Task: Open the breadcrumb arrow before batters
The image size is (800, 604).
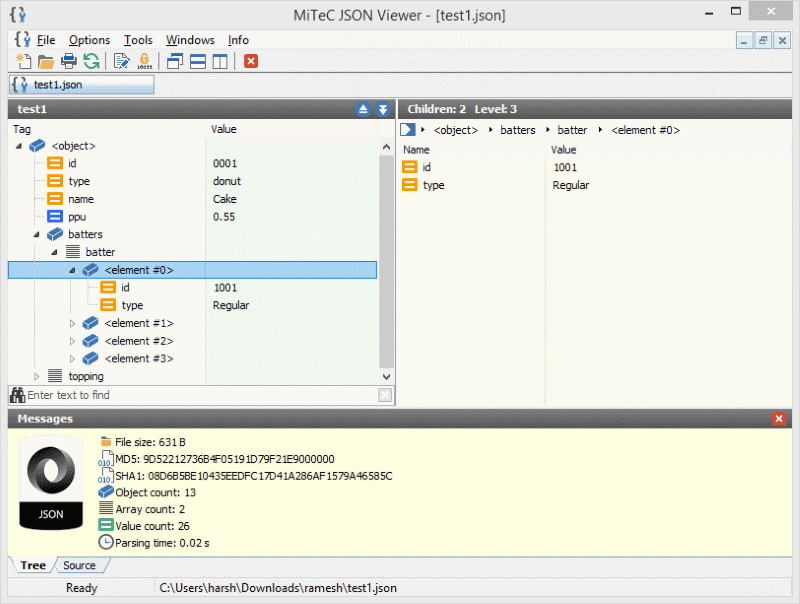Action: click(490, 130)
